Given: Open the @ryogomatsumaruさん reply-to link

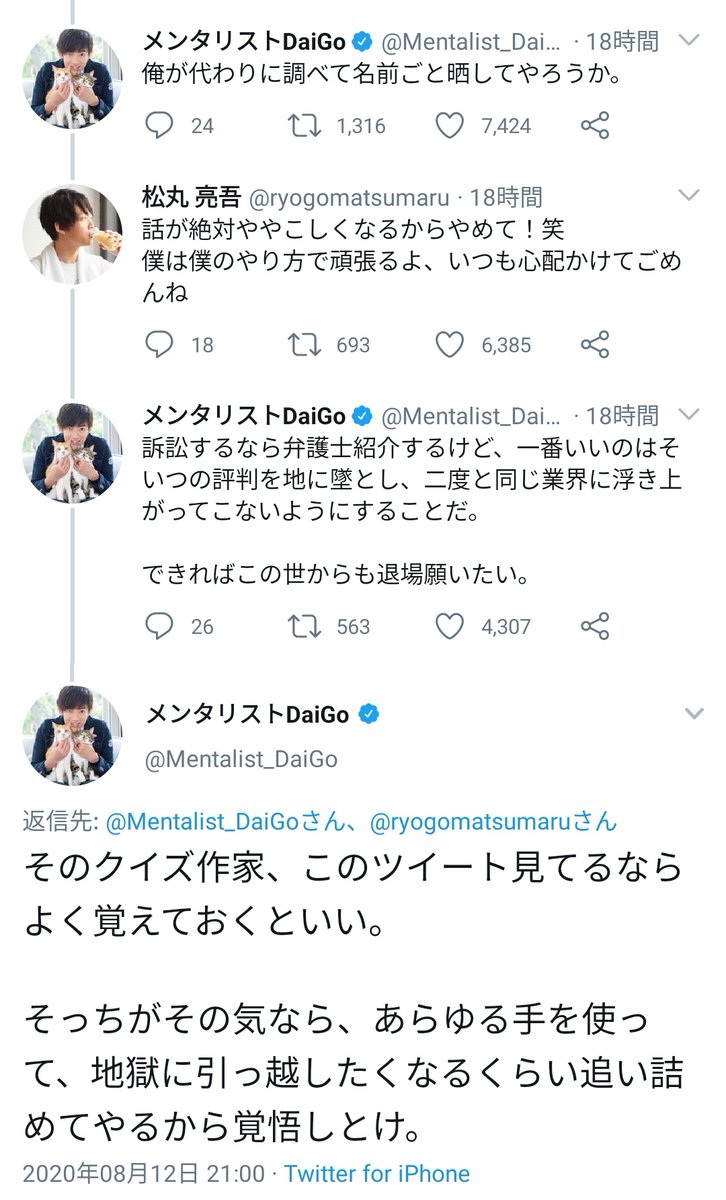Looking at the screenshot, I should pos(493,822).
